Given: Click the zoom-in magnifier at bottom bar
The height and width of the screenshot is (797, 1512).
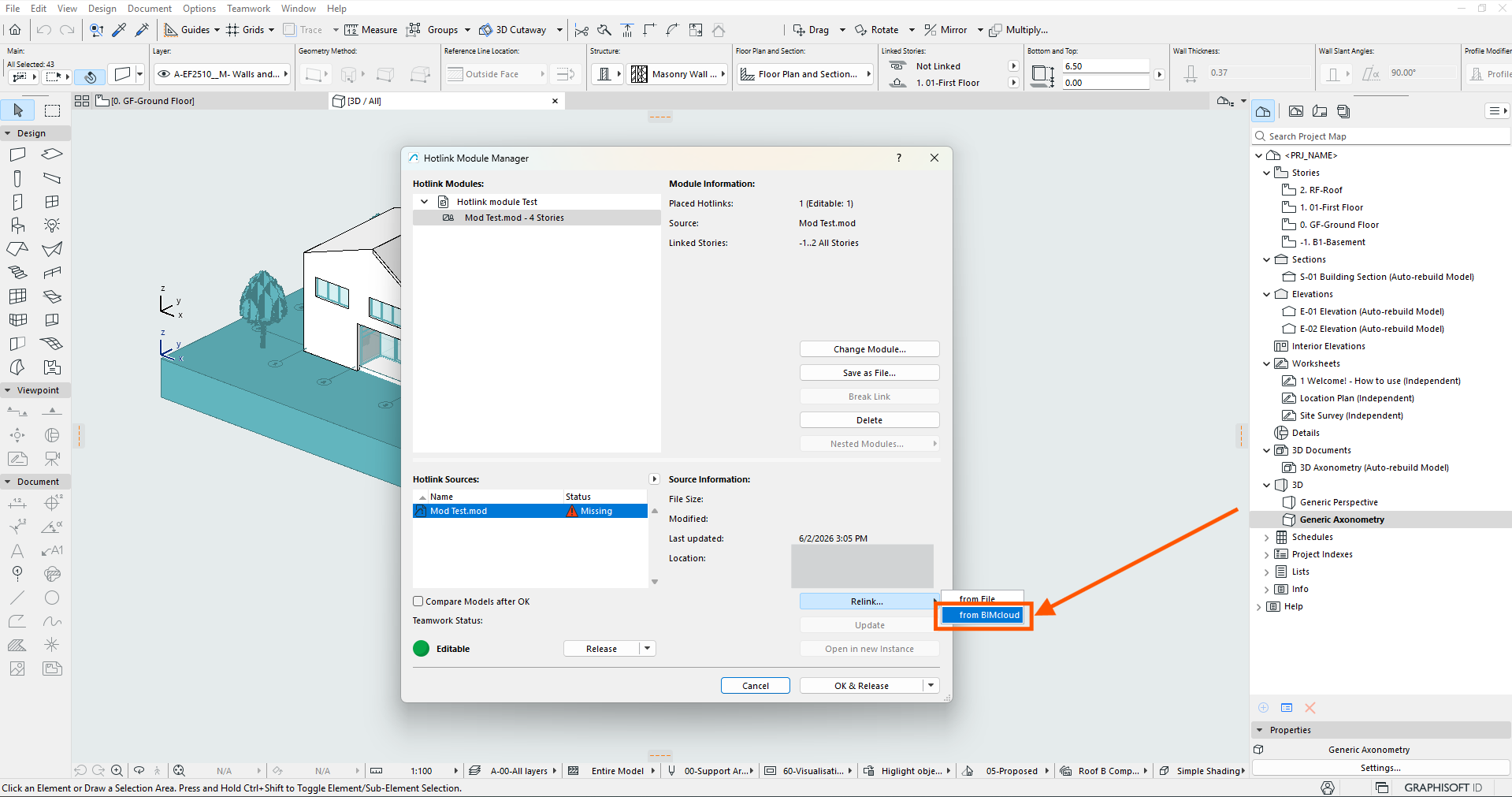Looking at the screenshot, I should [x=117, y=770].
